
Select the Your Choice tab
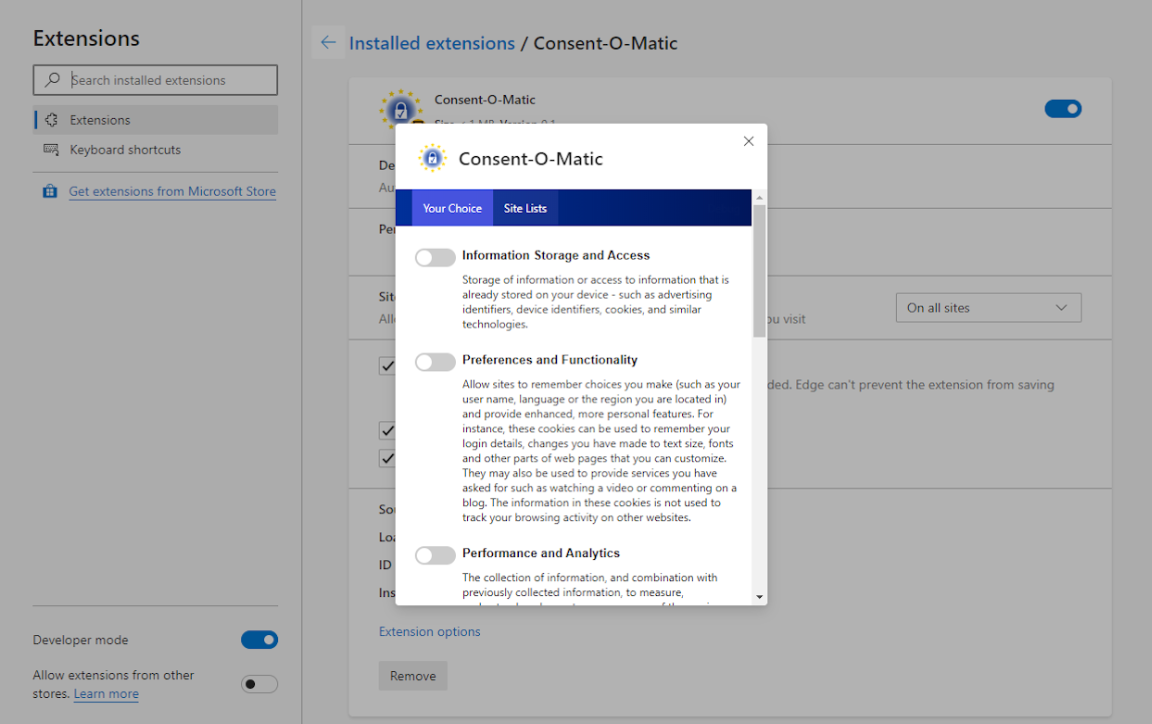(452, 208)
